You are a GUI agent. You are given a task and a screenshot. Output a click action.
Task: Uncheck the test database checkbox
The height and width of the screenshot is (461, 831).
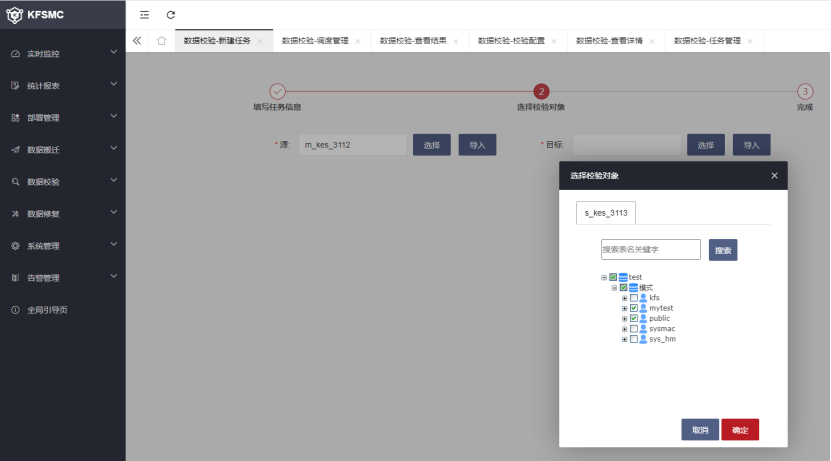[x=613, y=277]
